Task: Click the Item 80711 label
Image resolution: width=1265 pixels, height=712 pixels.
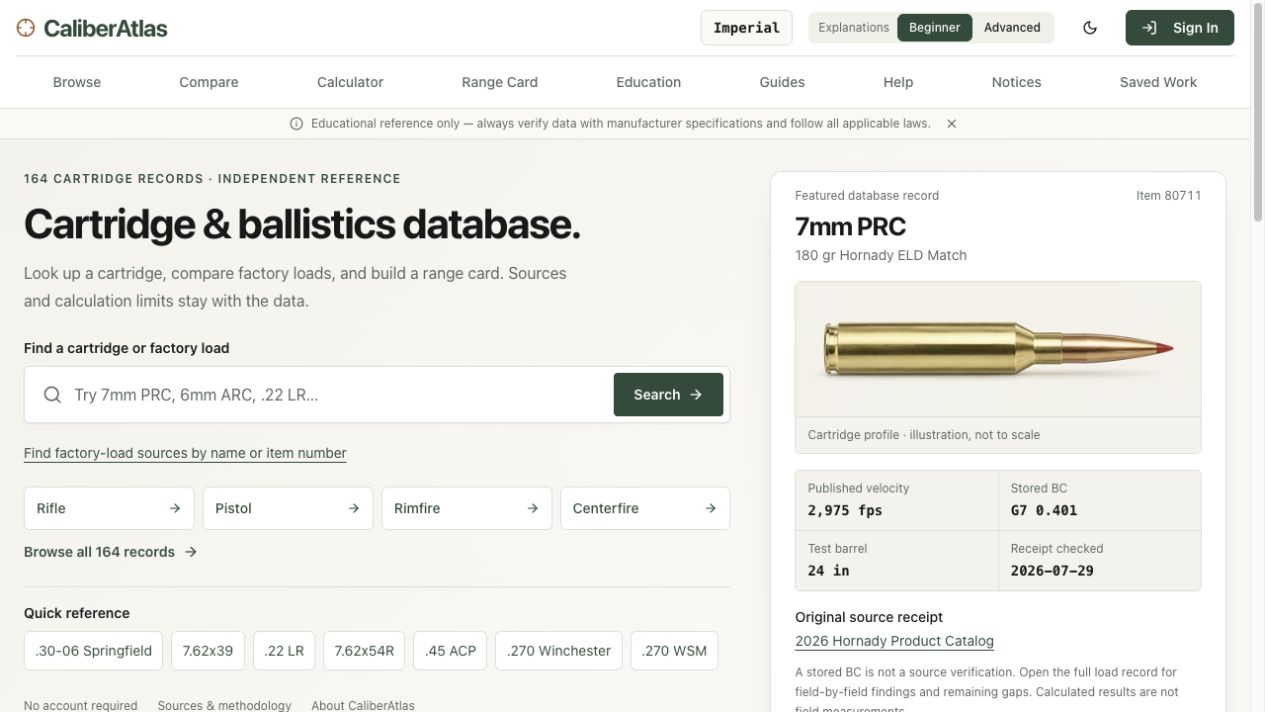Action: [1168, 196]
